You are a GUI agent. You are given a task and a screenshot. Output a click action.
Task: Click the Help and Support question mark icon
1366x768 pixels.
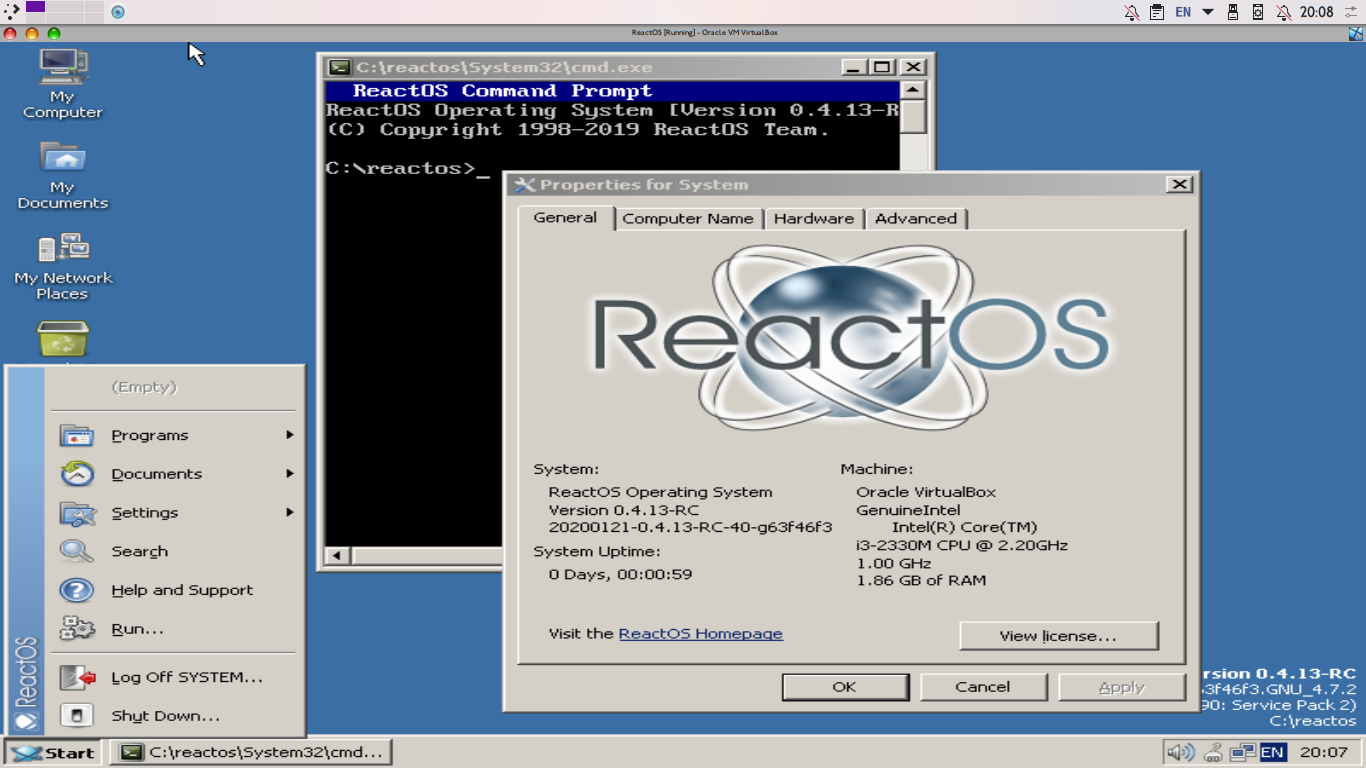(x=77, y=590)
